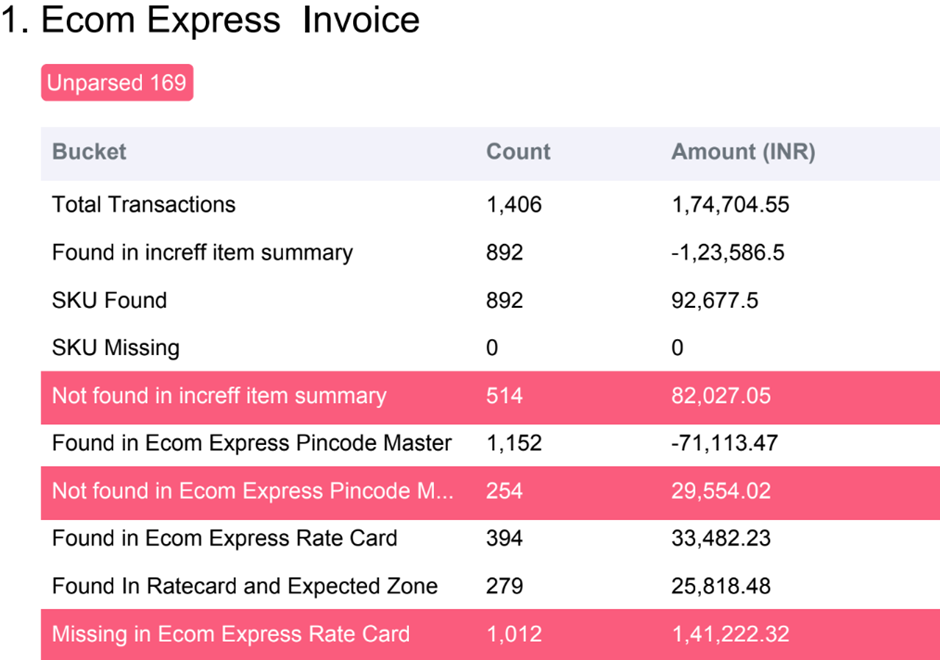The image size is (940, 660).
Task: Click the truncated Not found in Ecom Express Pincode row
Action: pyautogui.click(x=490, y=493)
